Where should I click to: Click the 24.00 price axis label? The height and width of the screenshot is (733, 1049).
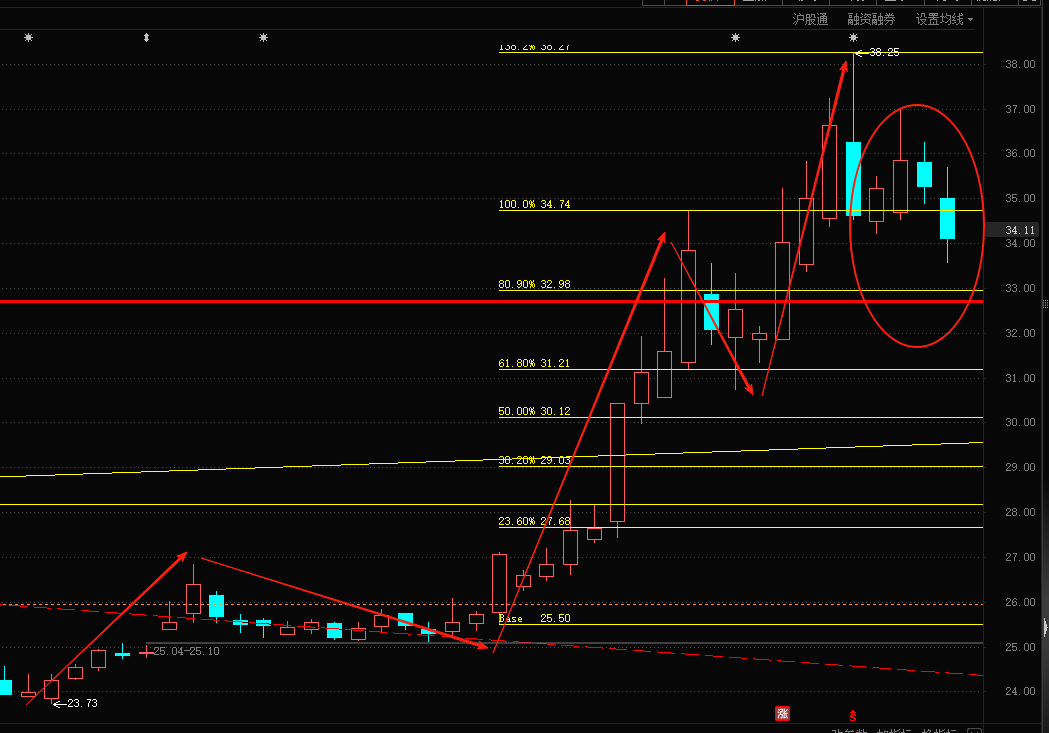click(x=1020, y=692)
